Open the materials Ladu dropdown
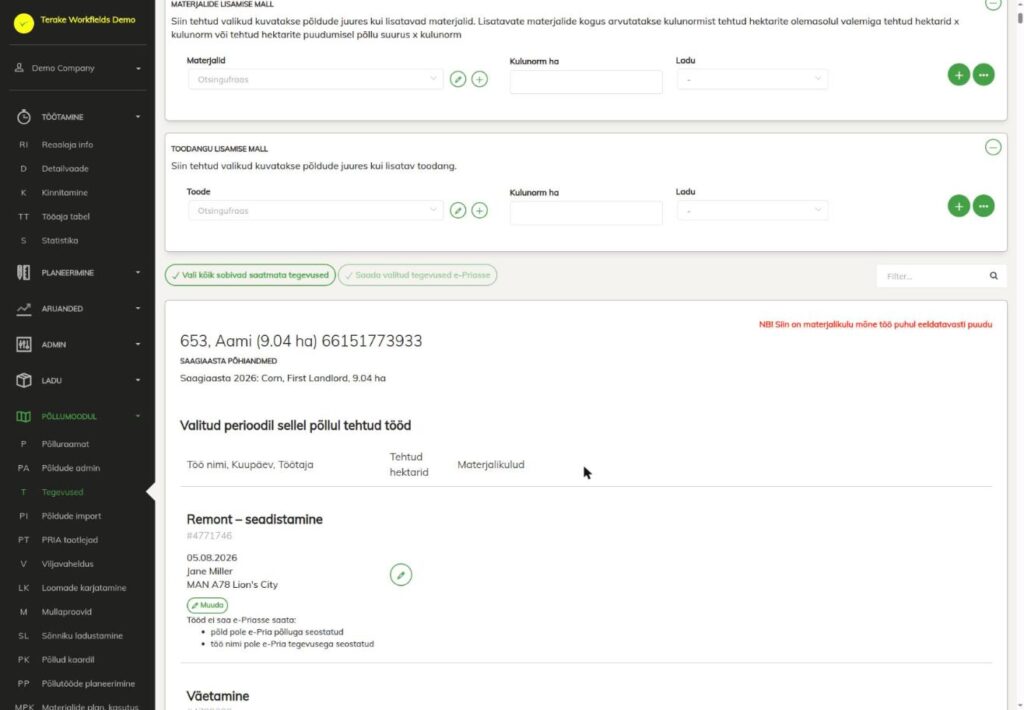 click(752, 79)
